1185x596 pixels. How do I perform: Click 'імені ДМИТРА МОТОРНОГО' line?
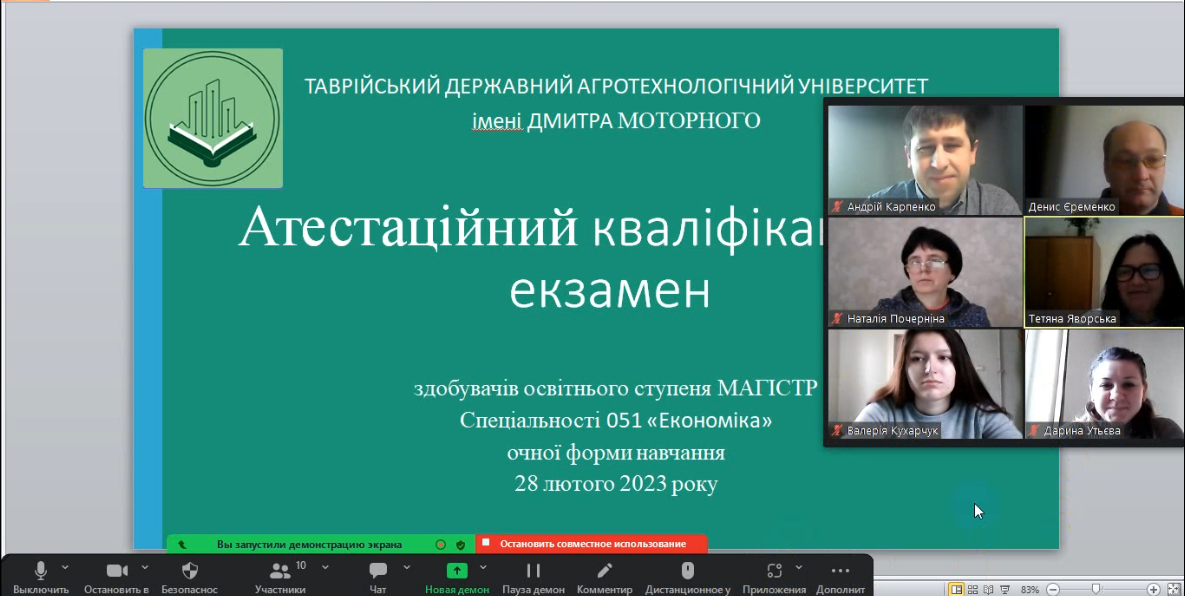[x=616, y=120]
